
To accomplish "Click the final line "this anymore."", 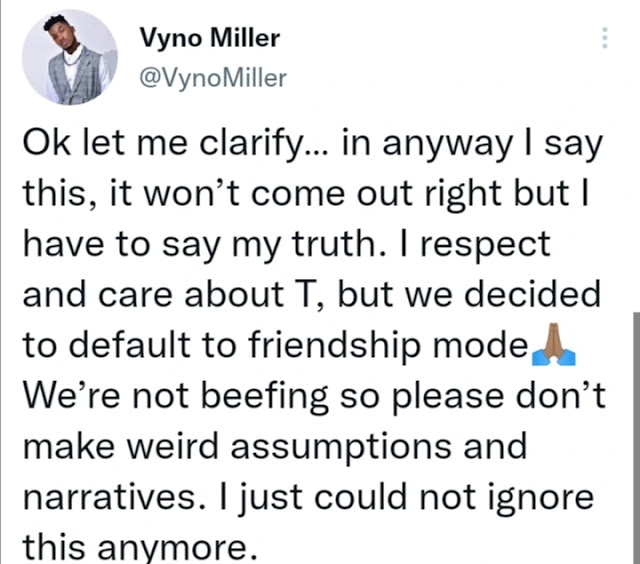I will tap(140, 547).
